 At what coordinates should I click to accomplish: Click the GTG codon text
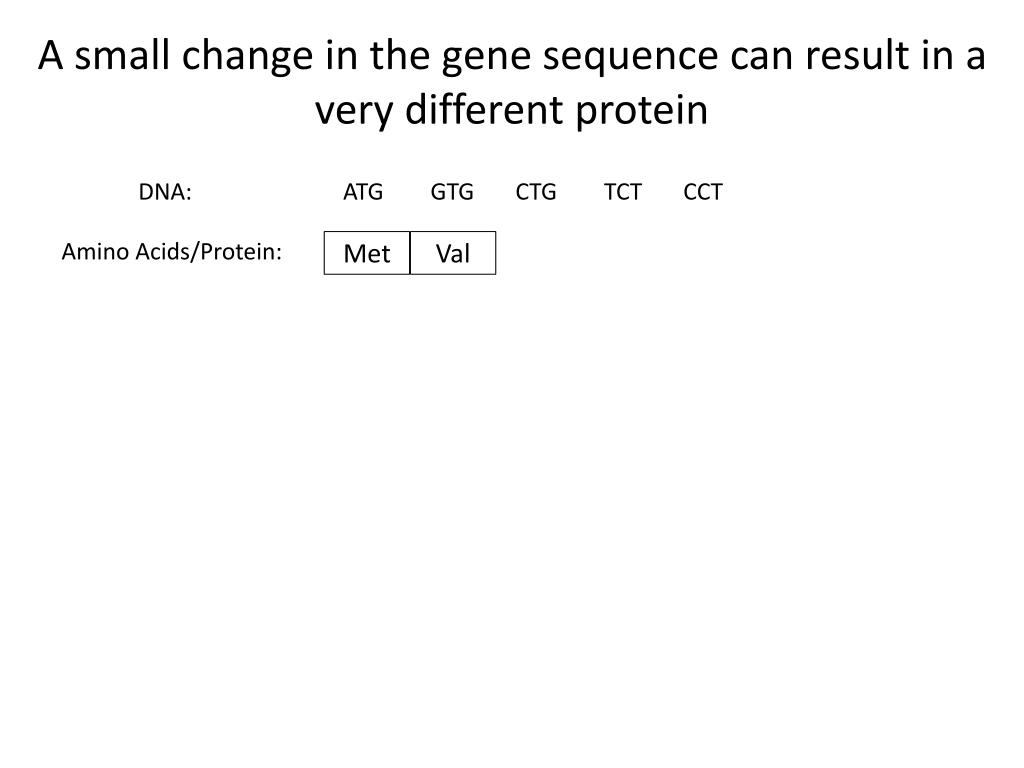[x=452, y=192]
